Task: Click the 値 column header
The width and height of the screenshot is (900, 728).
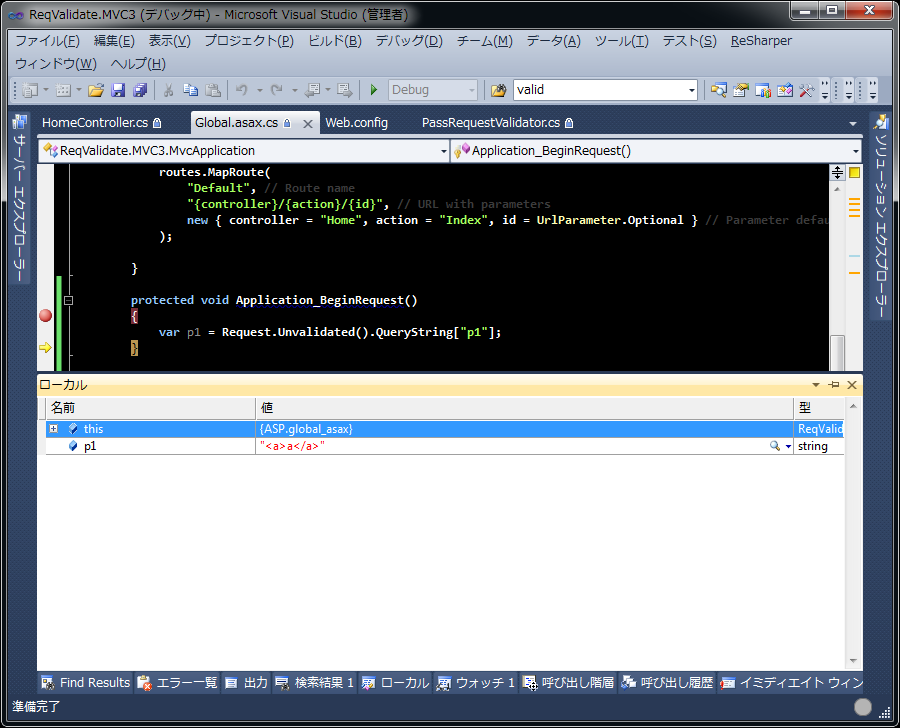Action: click(524, 408)
